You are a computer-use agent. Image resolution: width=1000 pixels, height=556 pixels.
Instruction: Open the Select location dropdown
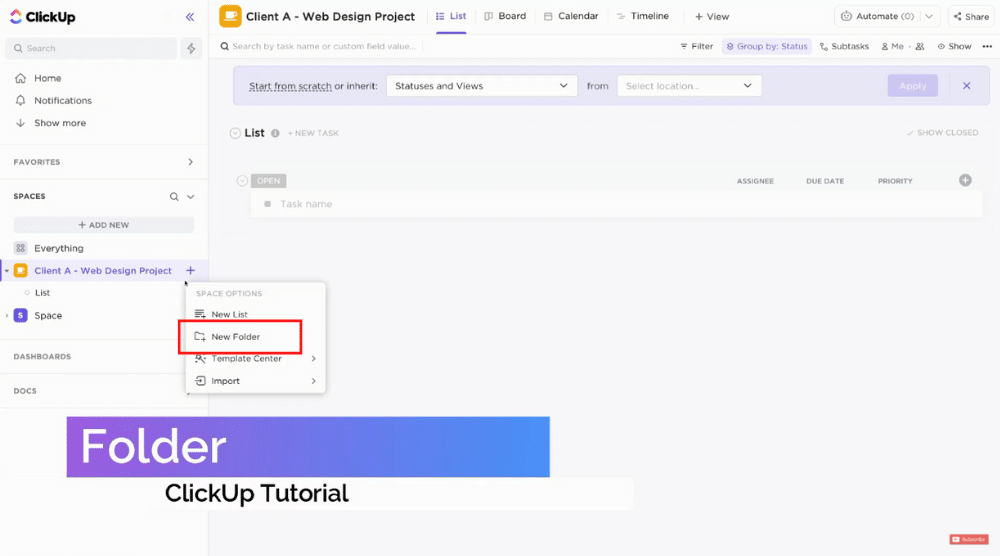pos(689,86)
